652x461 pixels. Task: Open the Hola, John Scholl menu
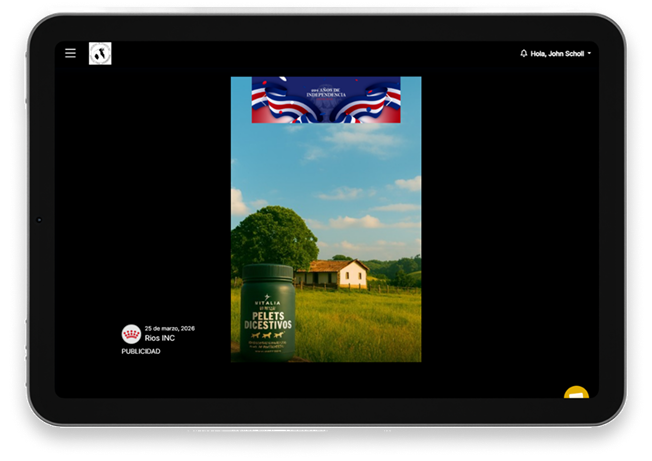558,53
